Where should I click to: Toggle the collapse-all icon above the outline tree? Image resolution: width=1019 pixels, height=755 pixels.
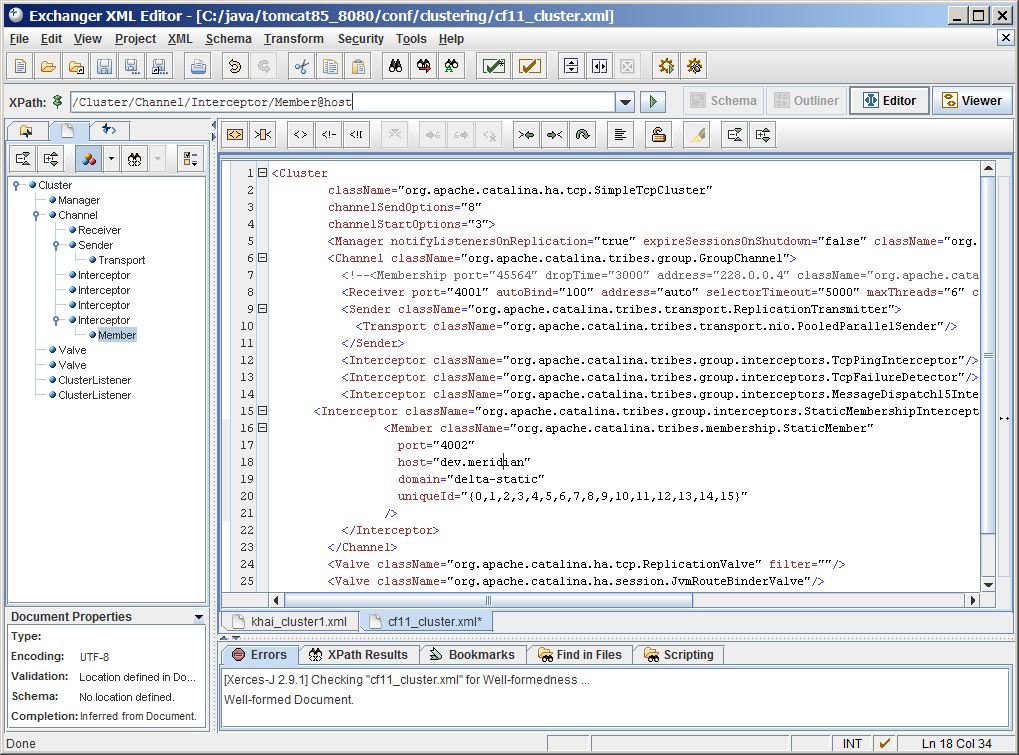[23, 158]
